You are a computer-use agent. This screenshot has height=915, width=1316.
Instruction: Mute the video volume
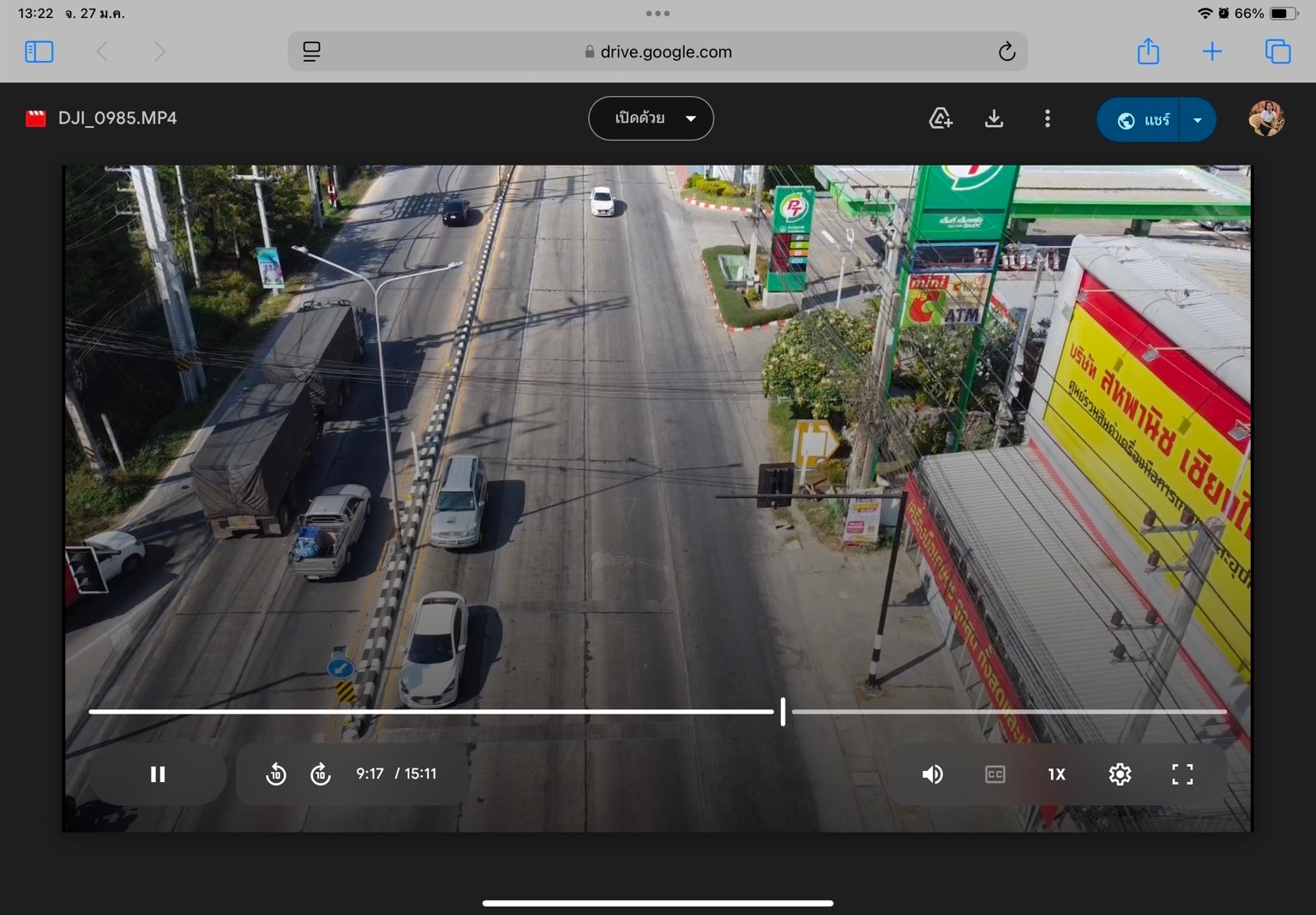tap(932, 774)
